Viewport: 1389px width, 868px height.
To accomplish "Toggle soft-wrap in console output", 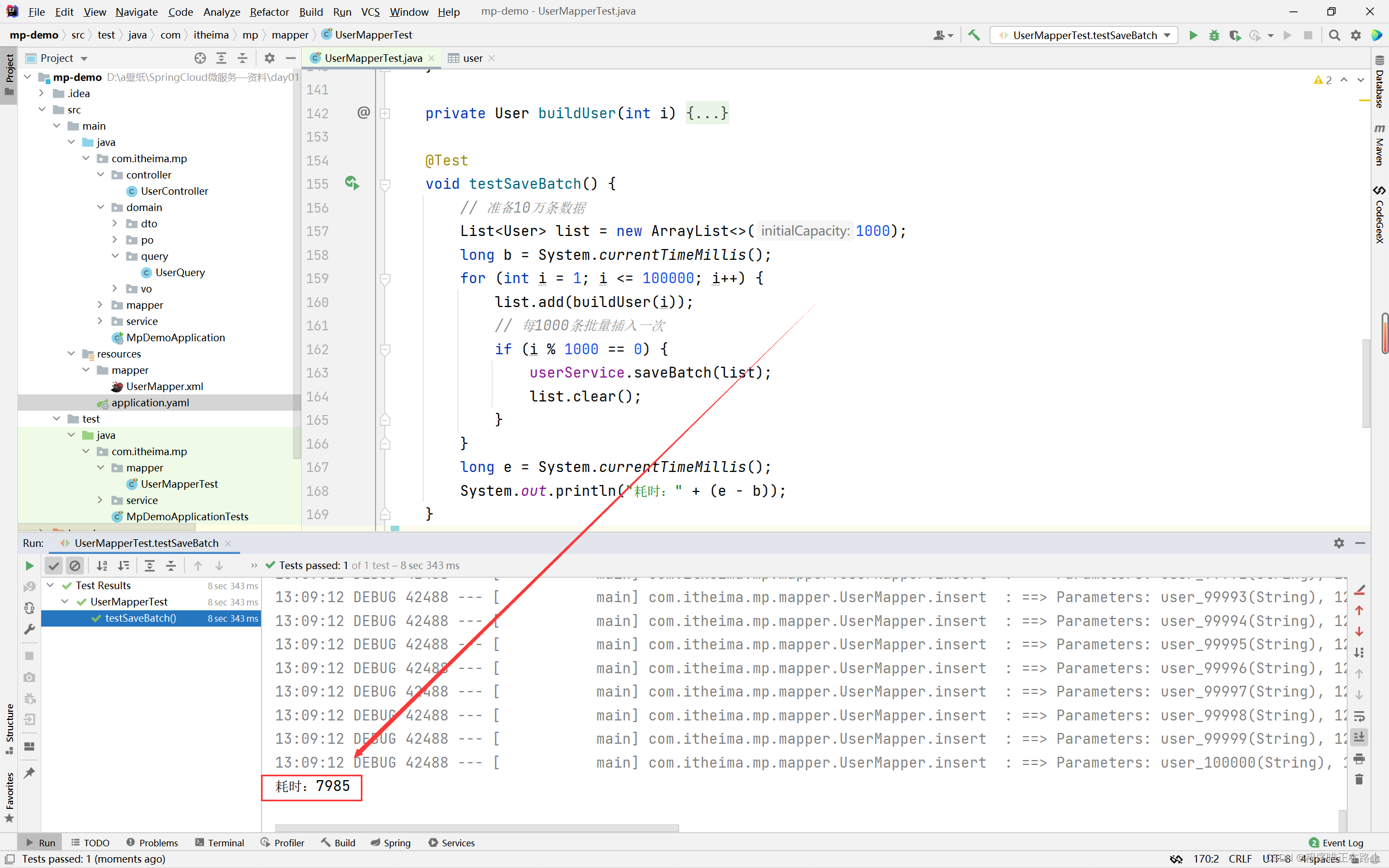I will (1359, 717).
